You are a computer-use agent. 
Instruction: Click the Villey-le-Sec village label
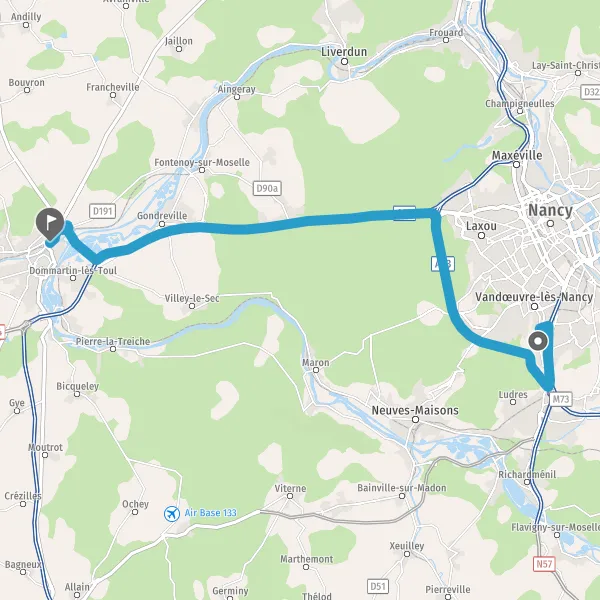pyautogui.click(x=192, y=298)
